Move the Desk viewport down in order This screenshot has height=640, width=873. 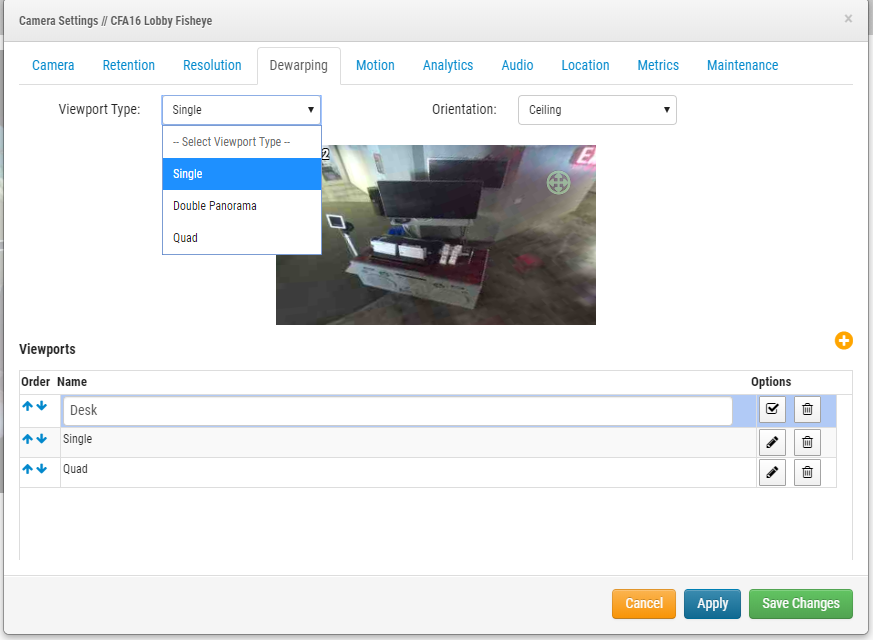[x=42, y=406]
